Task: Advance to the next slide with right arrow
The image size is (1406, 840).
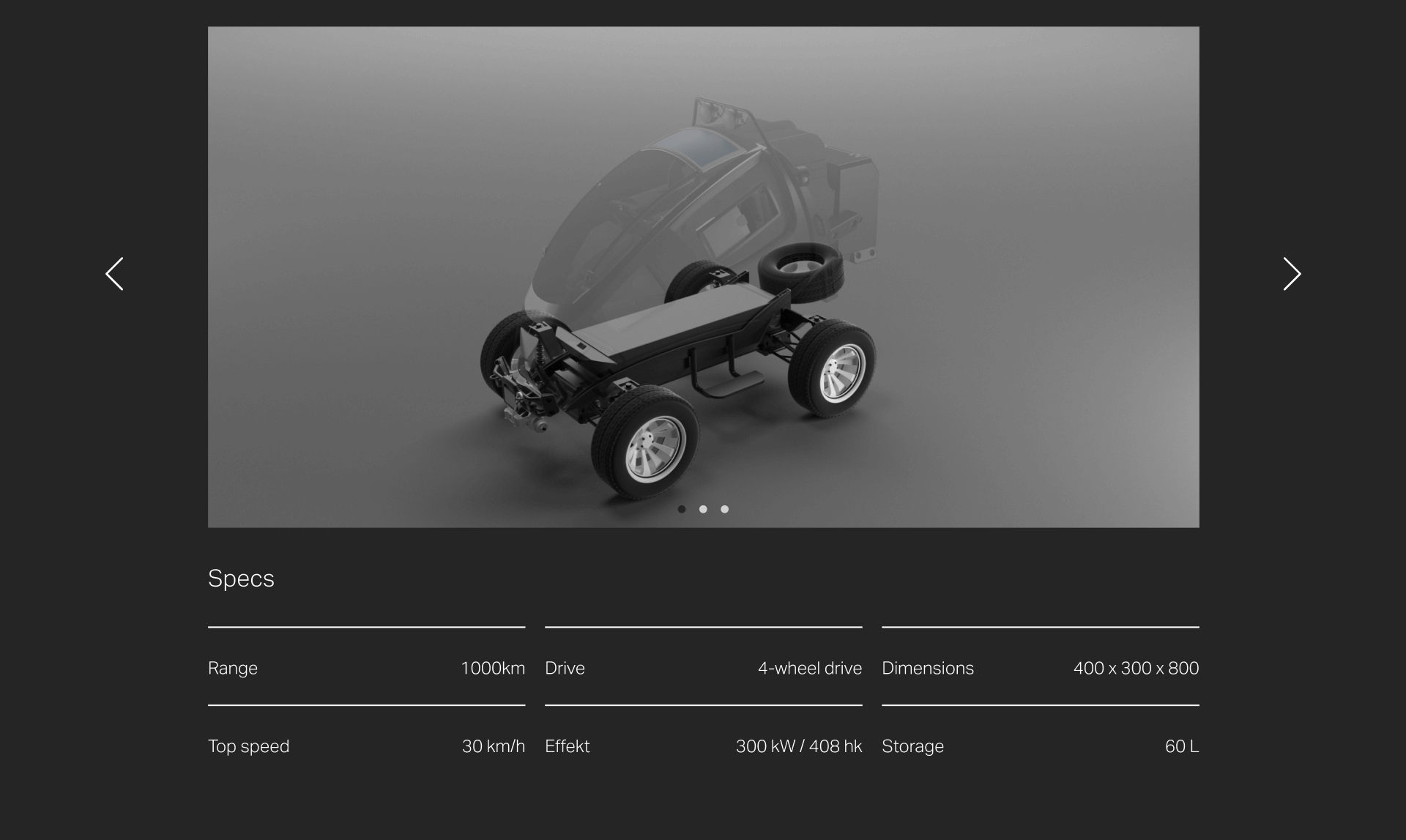Action: (x=1292, y=274)
